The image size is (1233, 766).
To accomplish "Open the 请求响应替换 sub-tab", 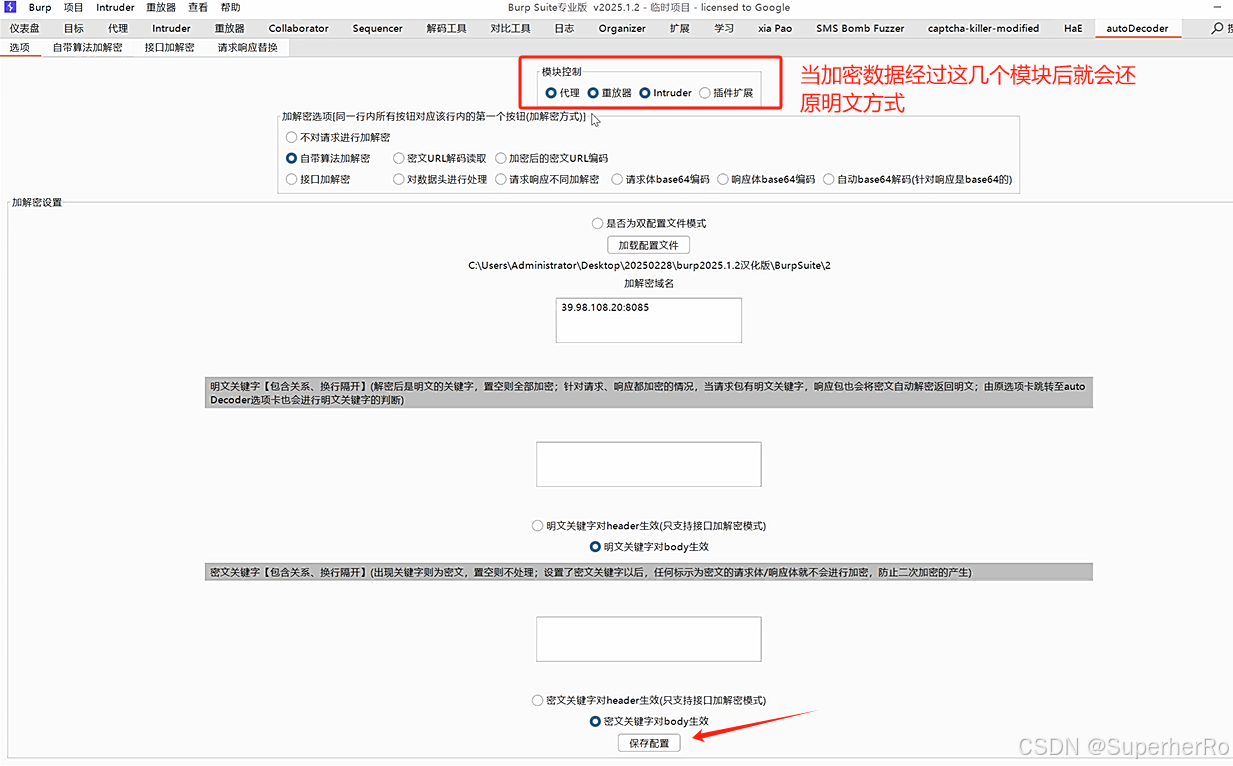I will [x=247, y=47].
